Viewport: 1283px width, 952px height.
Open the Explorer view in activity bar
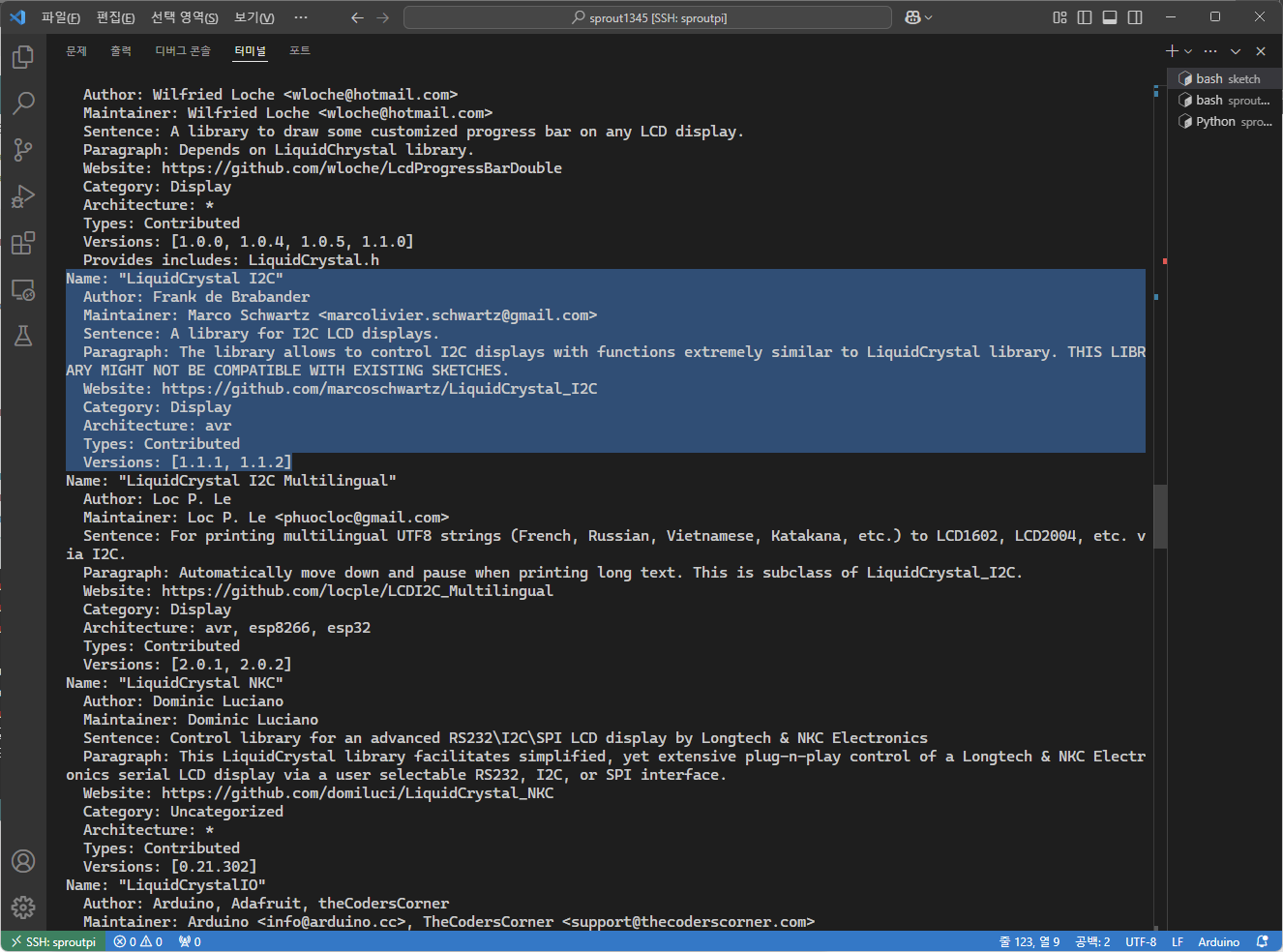pyautogui.click(x=23, y=57)
